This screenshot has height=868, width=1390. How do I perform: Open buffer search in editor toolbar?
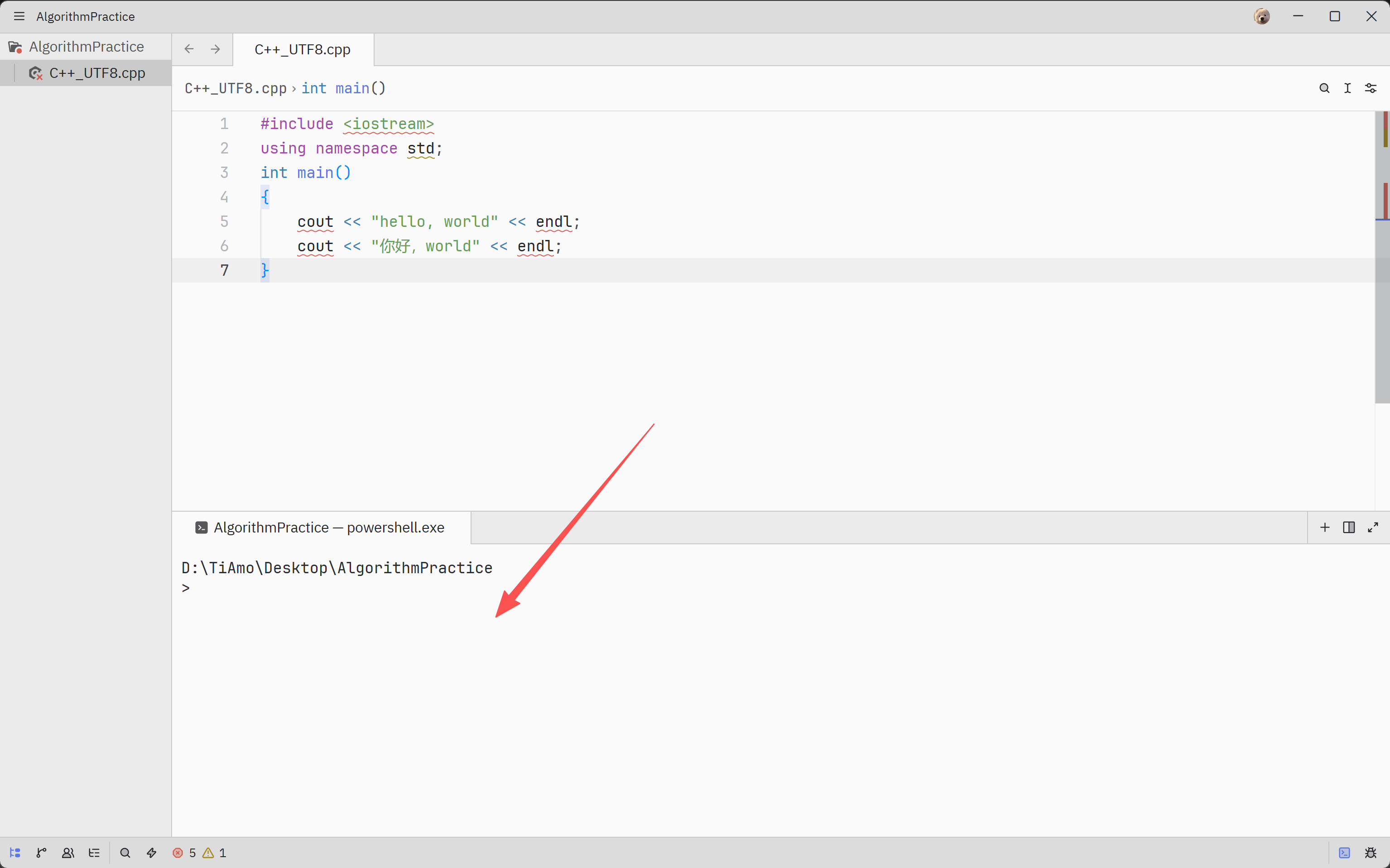[x=1324, y=88]
